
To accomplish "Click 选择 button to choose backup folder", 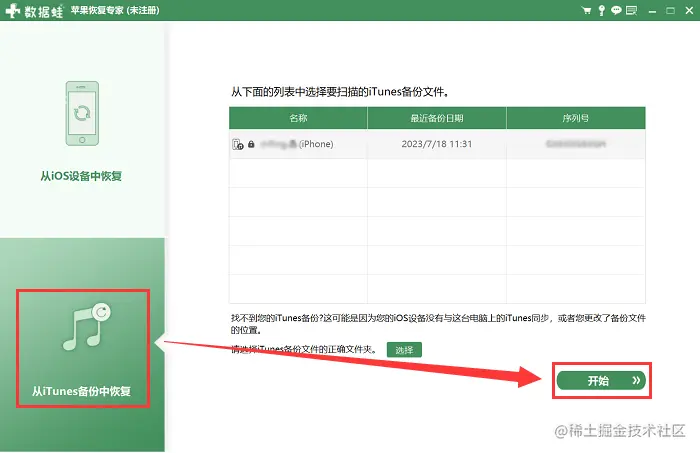I will pos(404,350).
